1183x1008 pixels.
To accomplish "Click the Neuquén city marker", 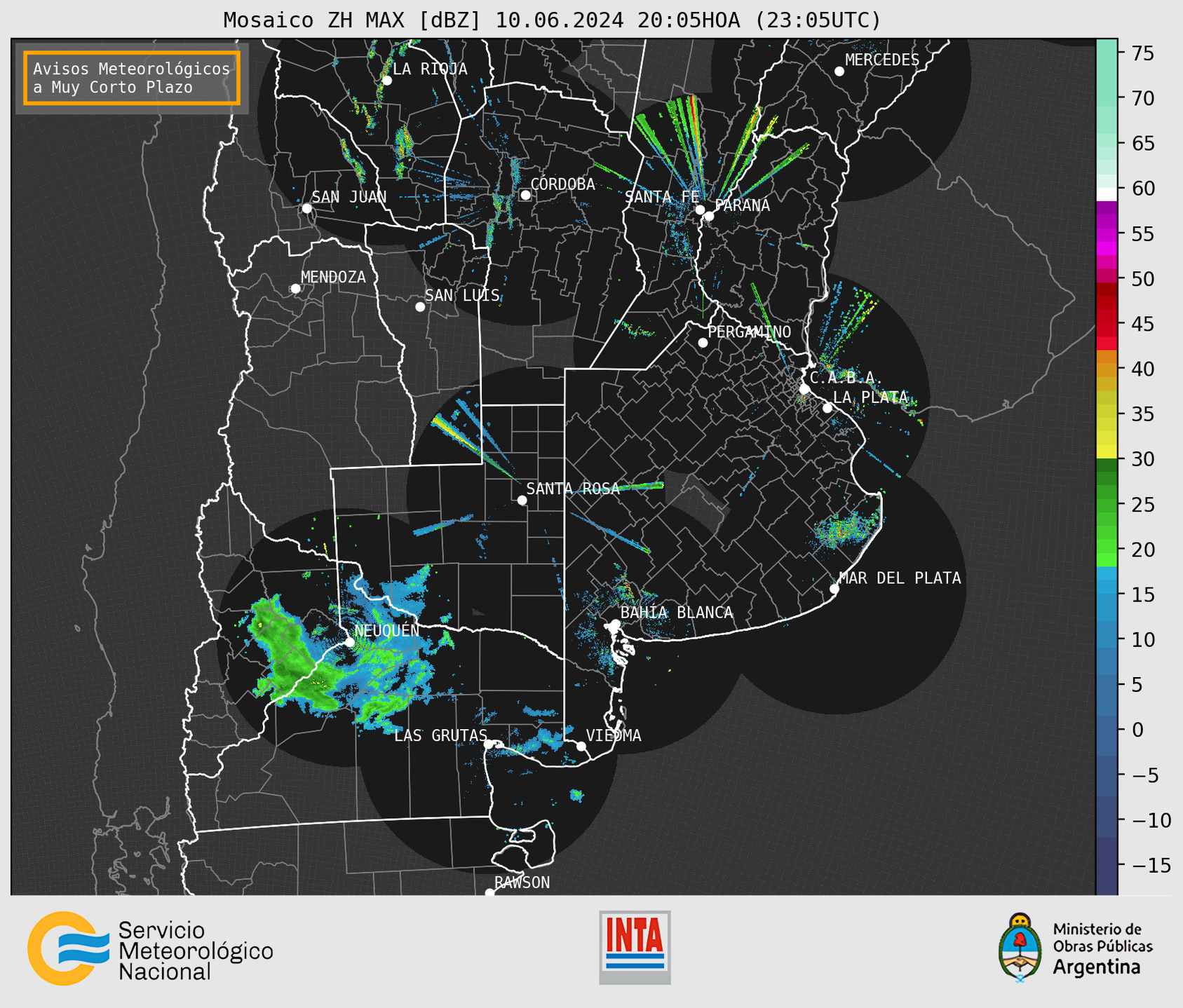I will tap(349, 642).
